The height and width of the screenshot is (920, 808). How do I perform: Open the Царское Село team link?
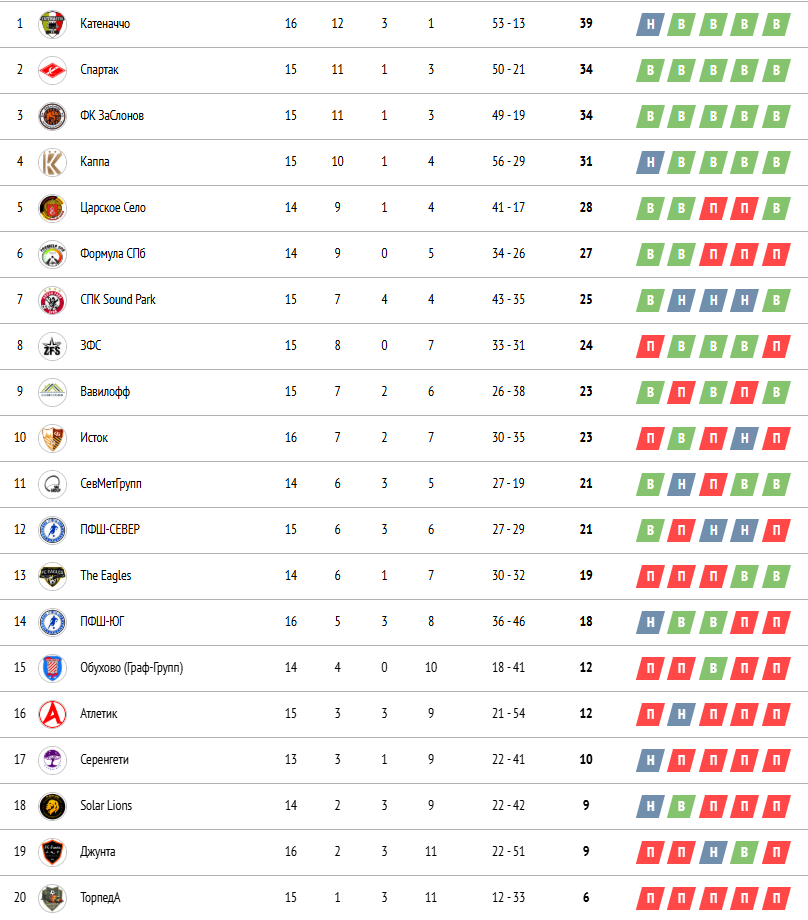click(113, 208)
